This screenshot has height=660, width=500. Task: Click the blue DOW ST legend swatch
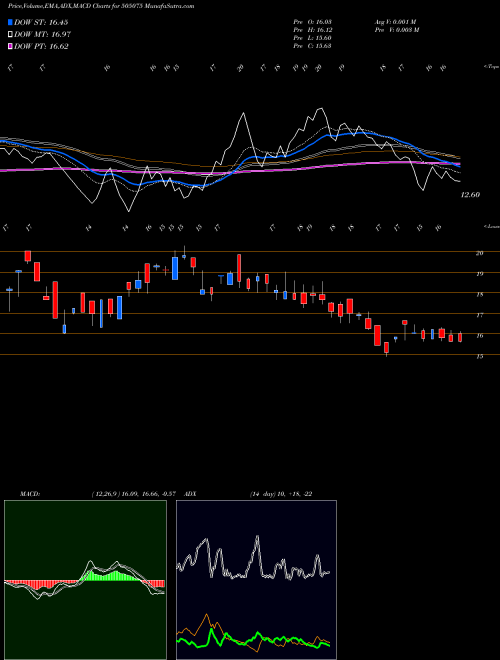point(10,22)
